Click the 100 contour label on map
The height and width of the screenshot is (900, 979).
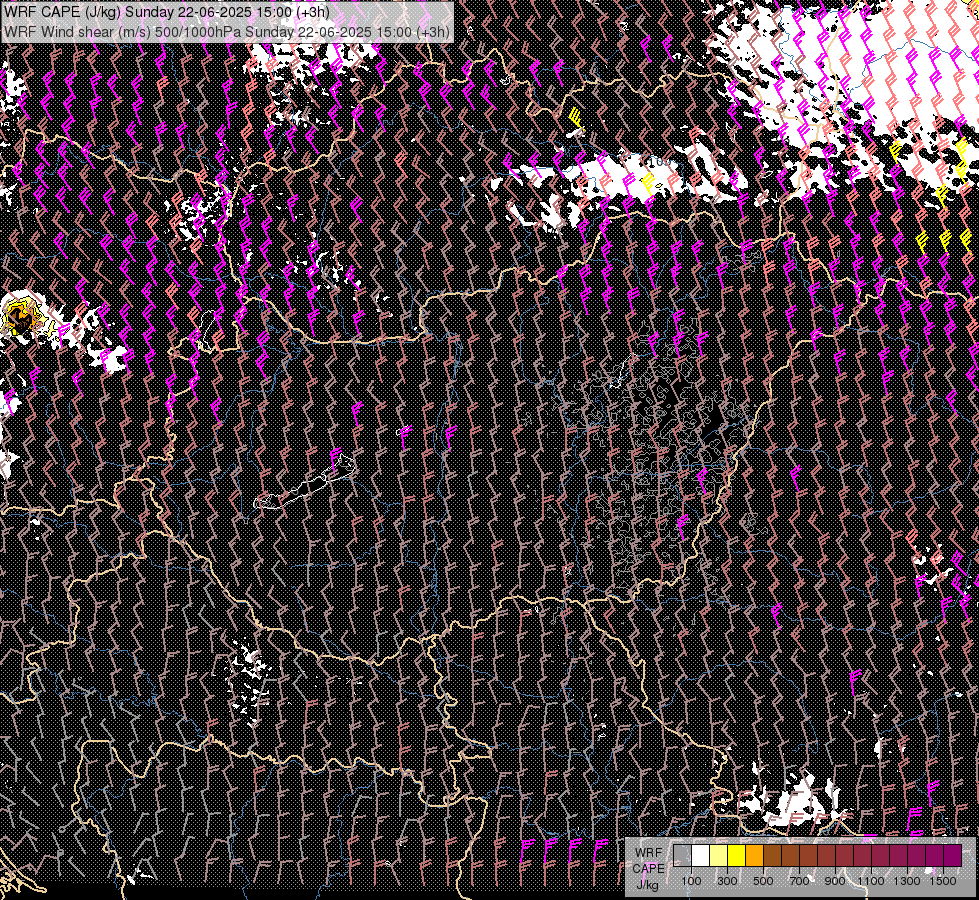[659, 162]
